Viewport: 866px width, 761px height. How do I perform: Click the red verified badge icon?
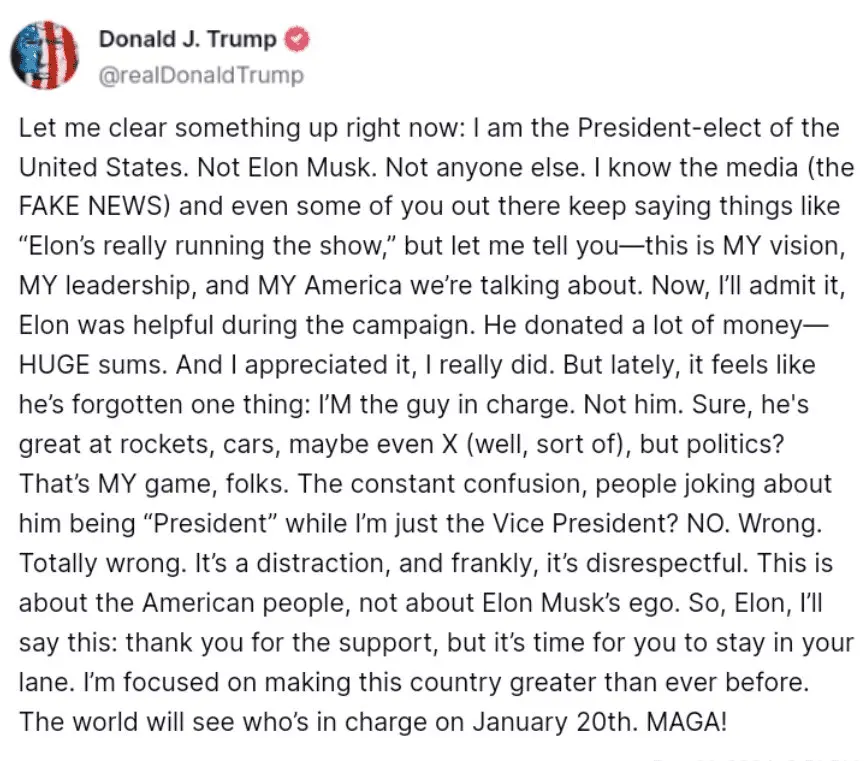pyautogui.click(x=298, y=41)
